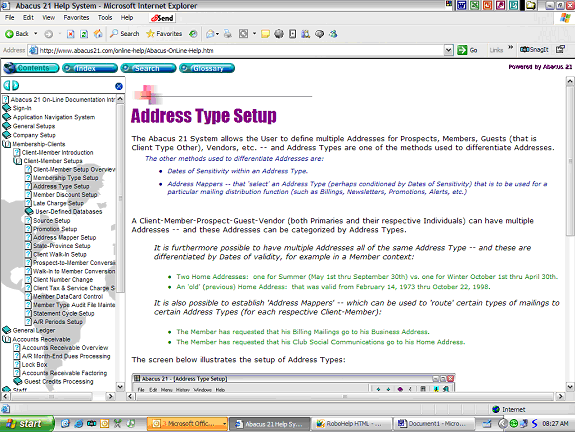Click the Mail icon in toolbar

click(x=210, y=34)
